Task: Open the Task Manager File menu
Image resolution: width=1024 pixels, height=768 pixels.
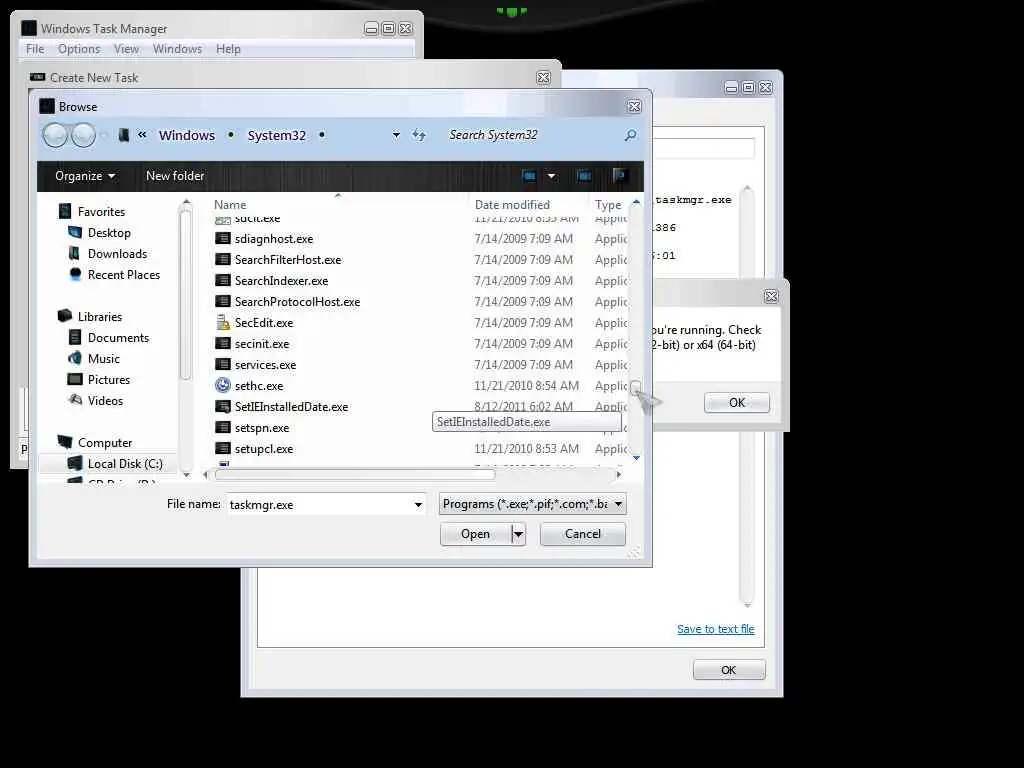Action: pos(35,49)
